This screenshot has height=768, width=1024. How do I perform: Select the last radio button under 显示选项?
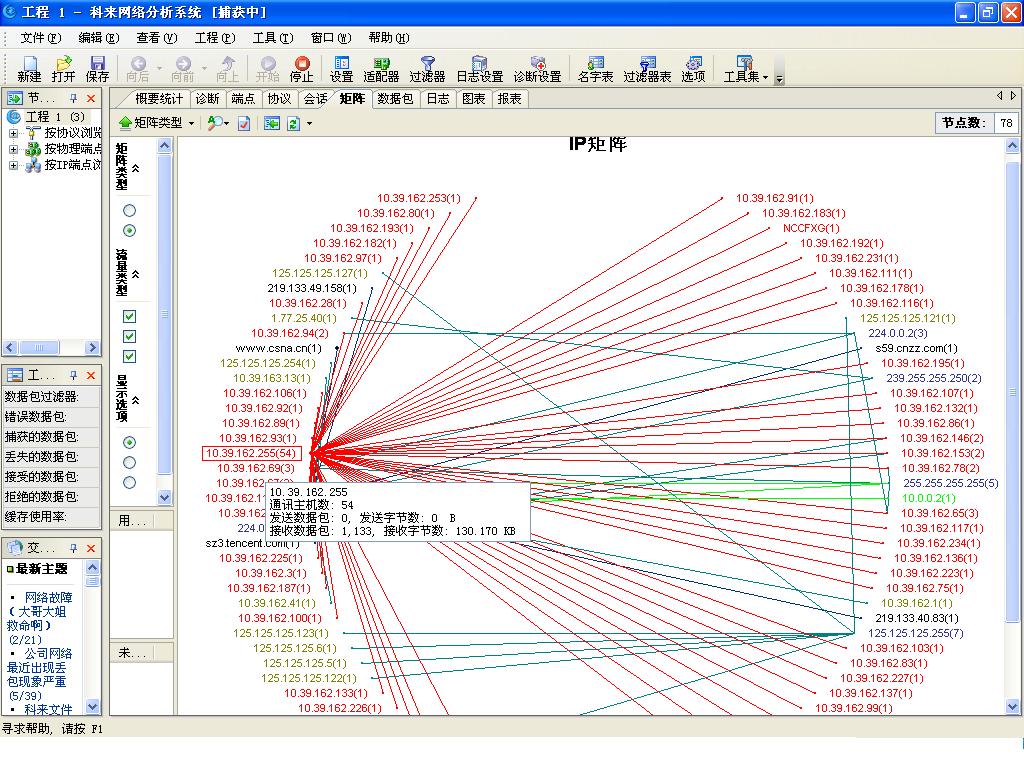[x=129, y=483]
